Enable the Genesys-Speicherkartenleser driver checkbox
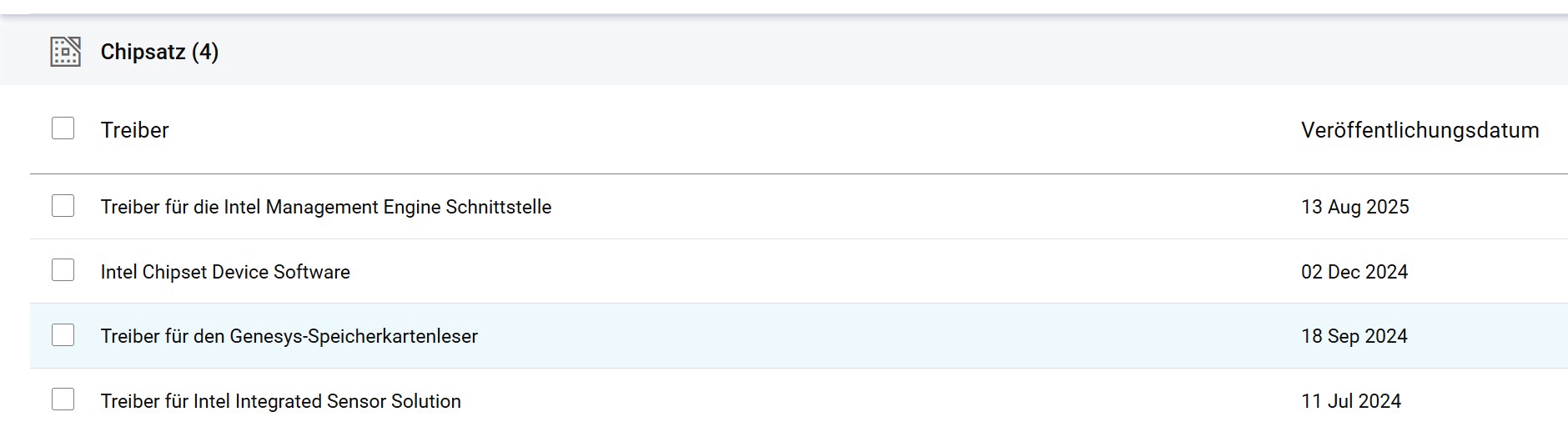 point(63,335)
